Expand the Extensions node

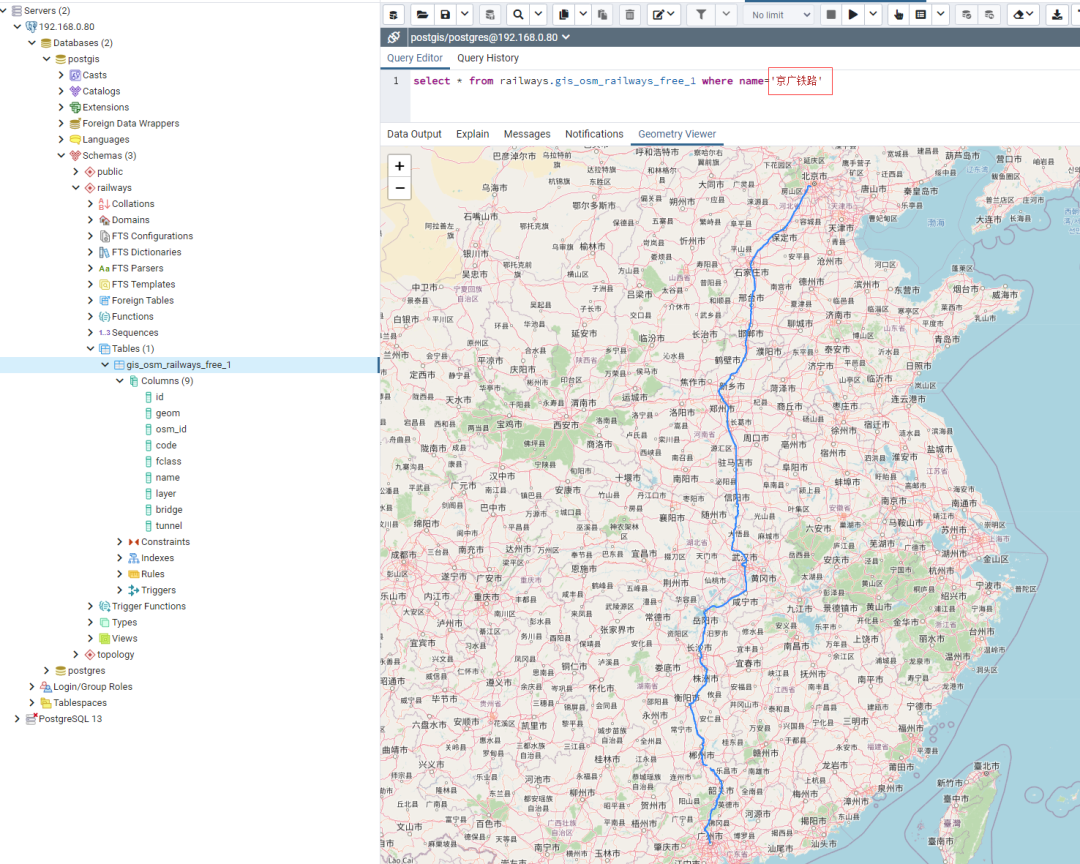coord(61,107)
